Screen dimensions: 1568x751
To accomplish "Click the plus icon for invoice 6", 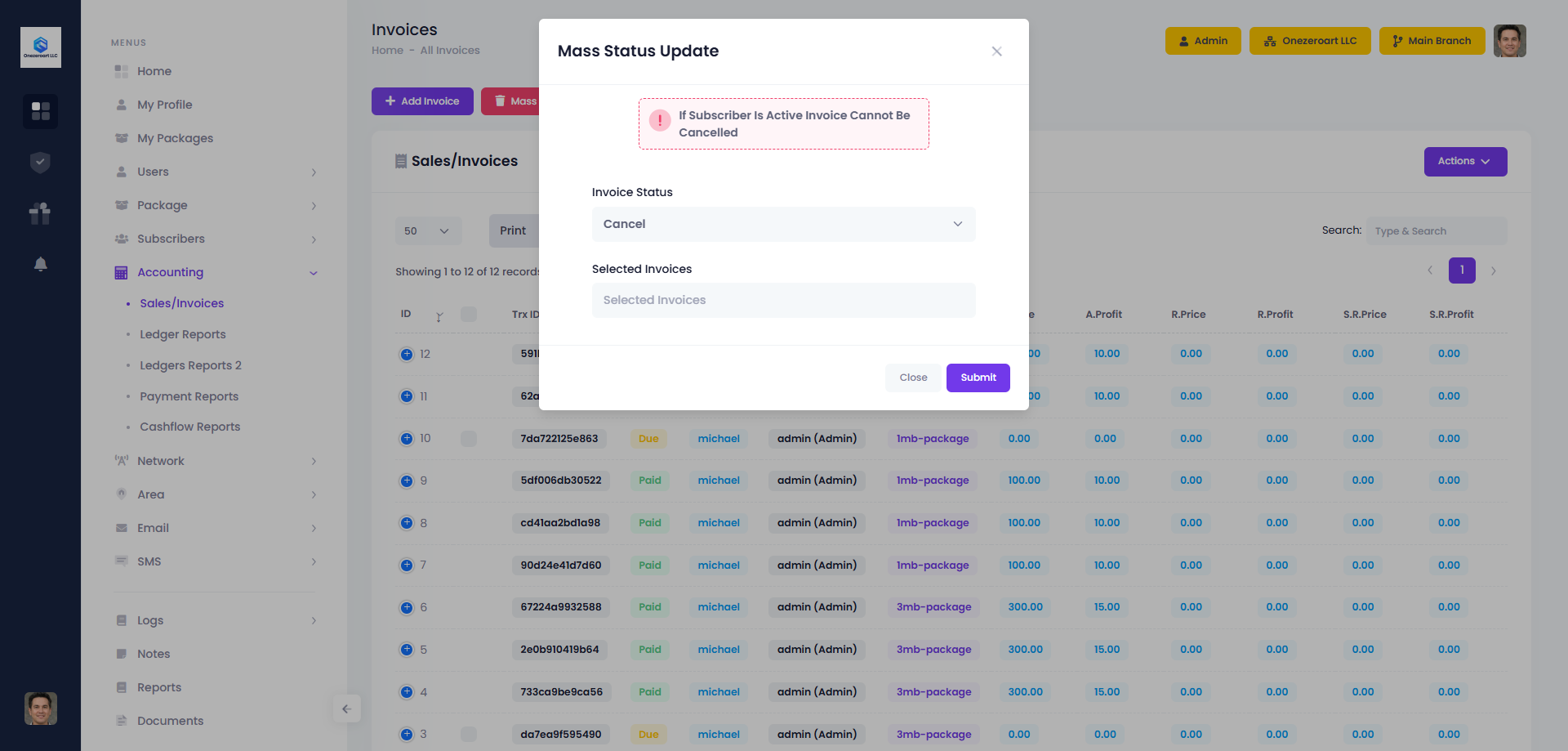I will [407, 607].
